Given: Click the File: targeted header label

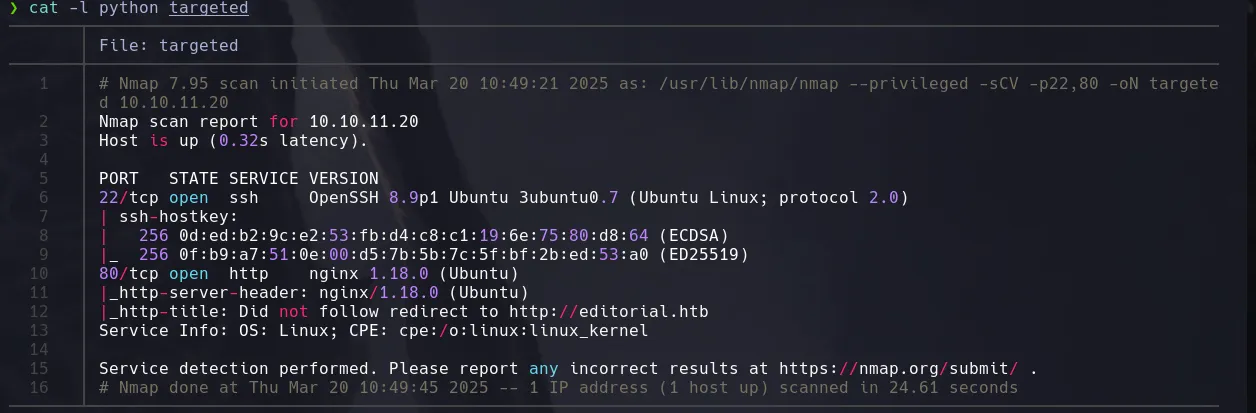Looking at the screenshot, I should (168, 45).
